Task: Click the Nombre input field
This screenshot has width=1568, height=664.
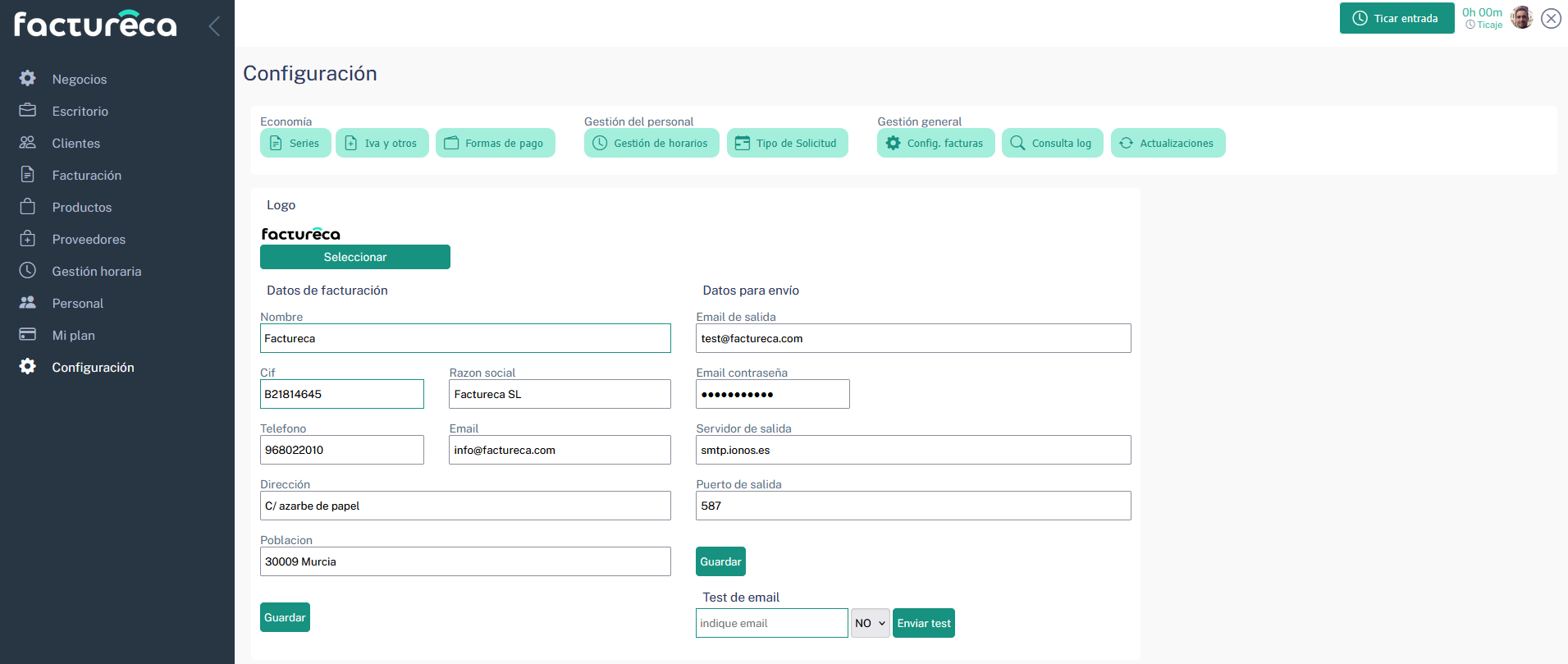Action: 465,338
